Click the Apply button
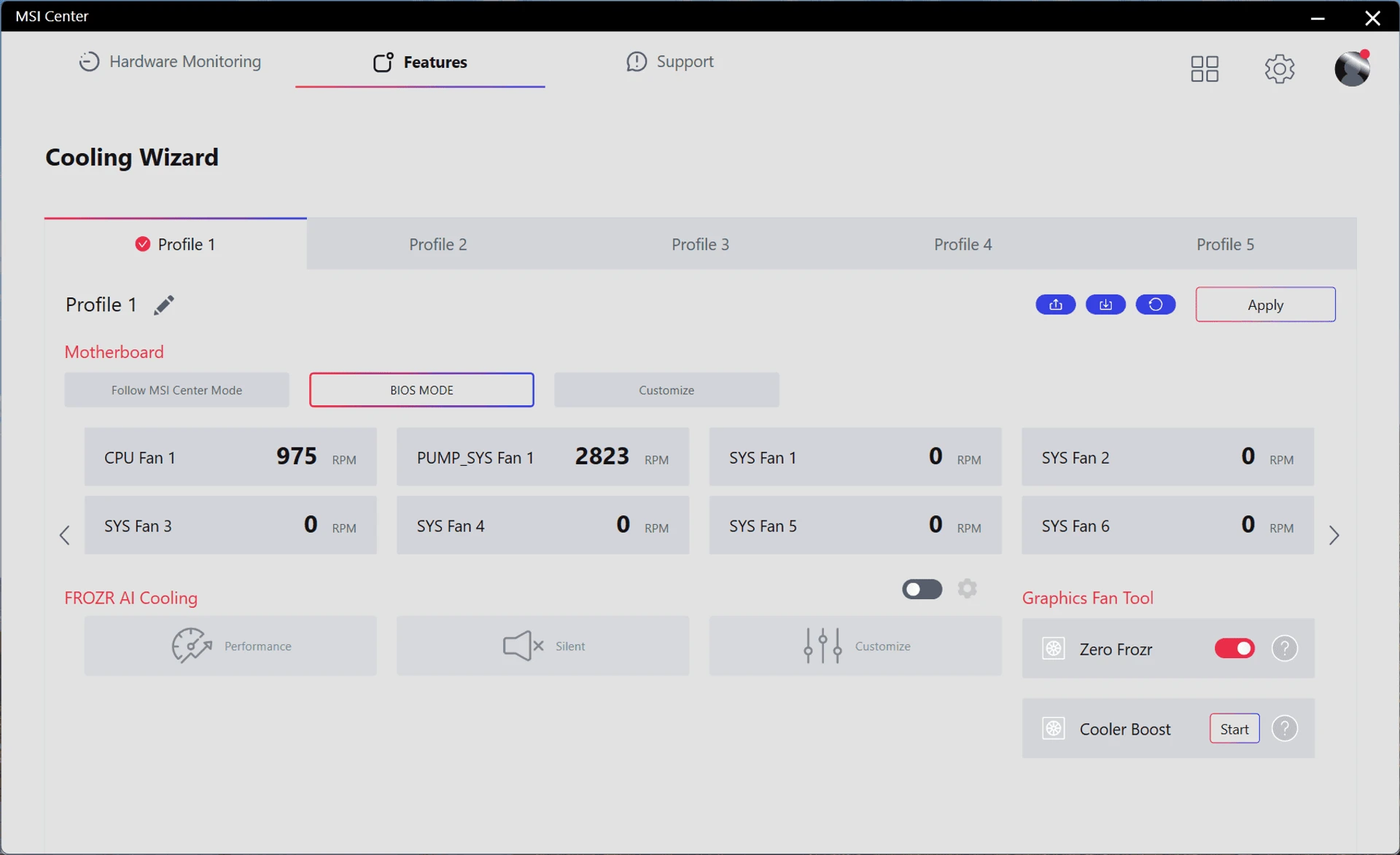The width and height of the screenshot is (1400, 855). 1265,305
